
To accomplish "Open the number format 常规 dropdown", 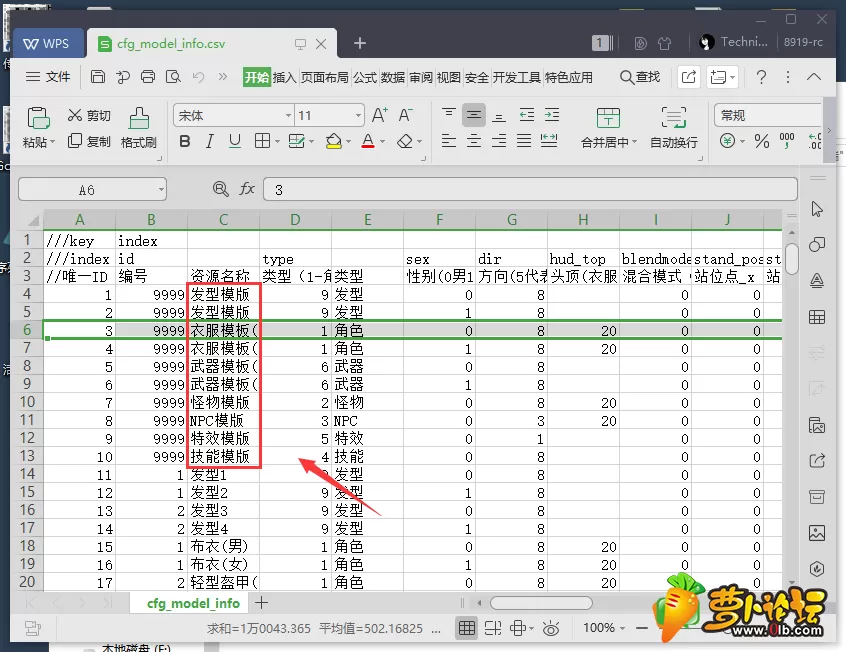I will tap(768, 116).
